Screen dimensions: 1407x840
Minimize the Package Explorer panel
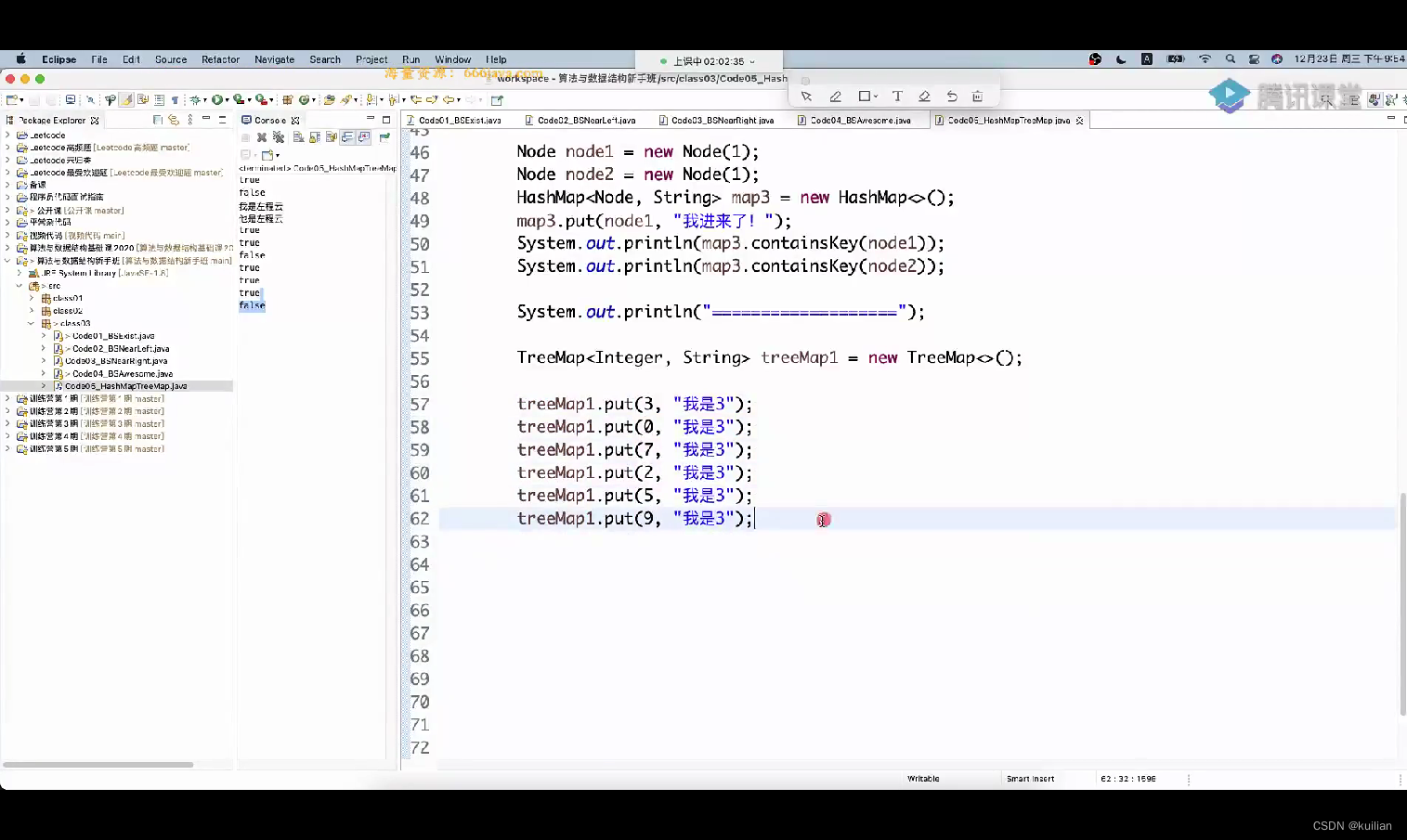pos(206,119)
